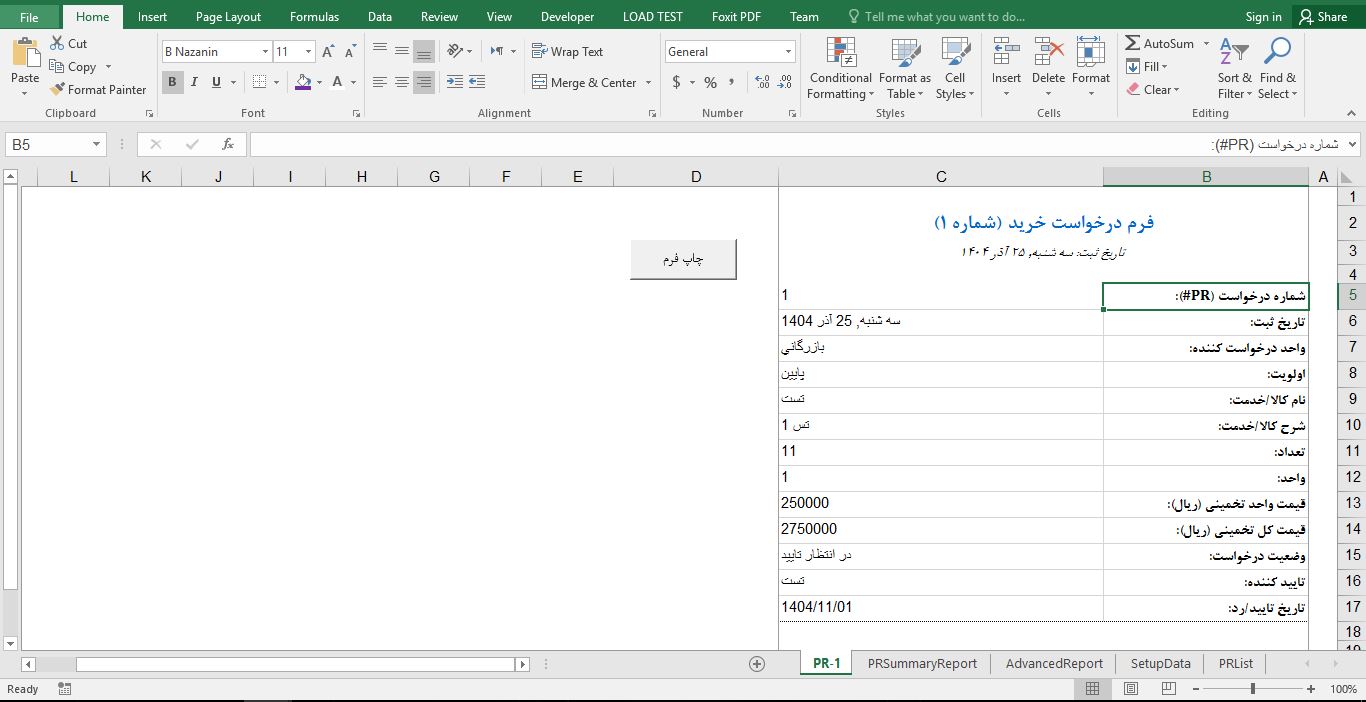Screen dimensions: 1366x702
Task: Open the Number Format dropdown showing General
Action: [729, 51]
